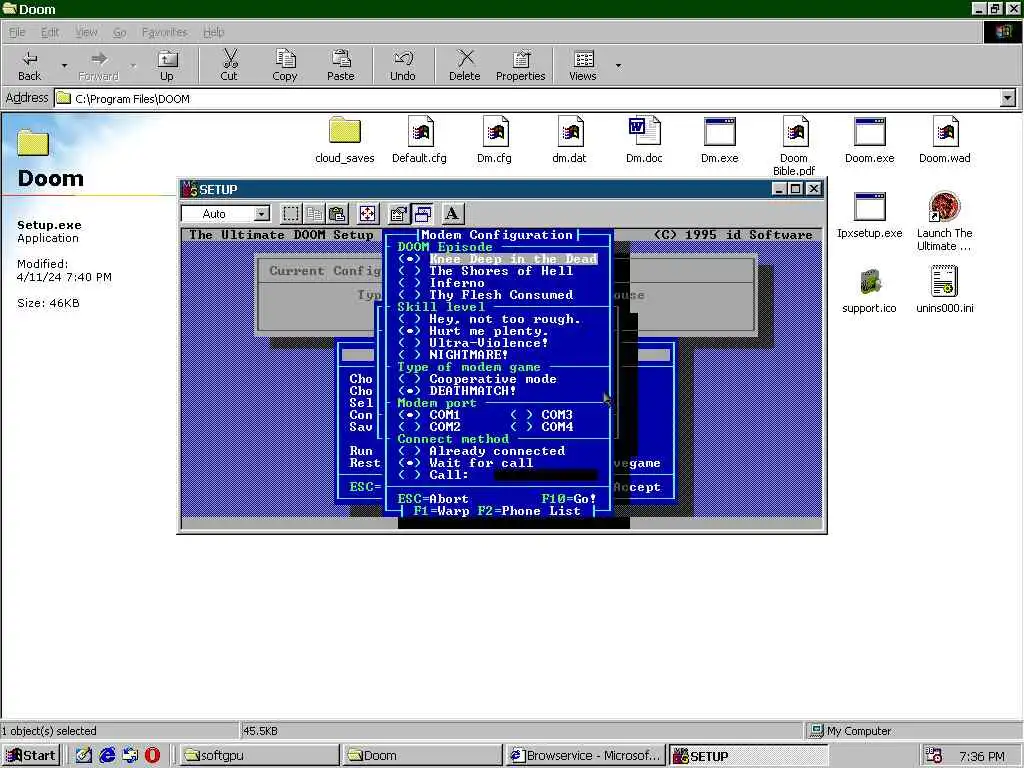Open font size 'Auto' dropdown in SETUP
The image size is (1024, 768).
261,214
